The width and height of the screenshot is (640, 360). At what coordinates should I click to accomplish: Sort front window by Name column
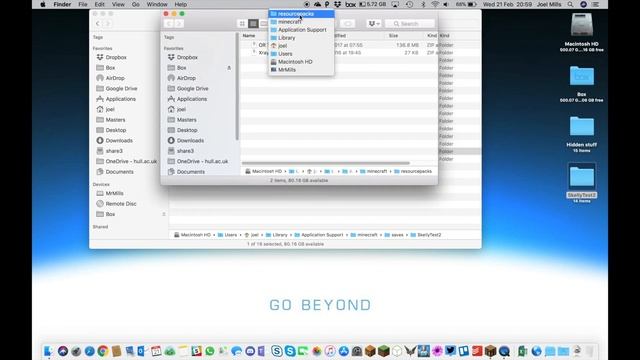click(x=249, y=36)
